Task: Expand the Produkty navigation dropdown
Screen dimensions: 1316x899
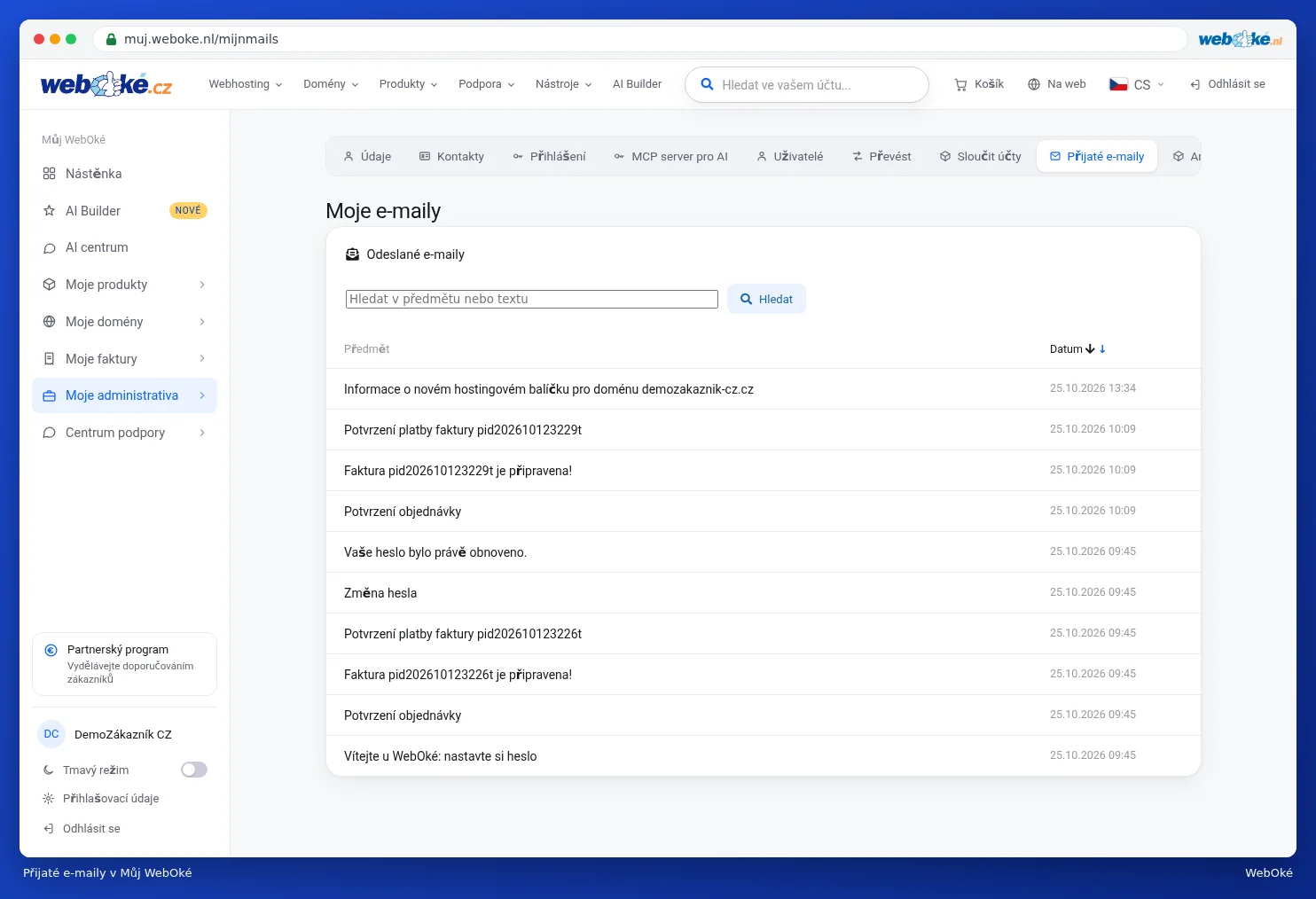Action: pyautogui.click(x=408, y=84)
